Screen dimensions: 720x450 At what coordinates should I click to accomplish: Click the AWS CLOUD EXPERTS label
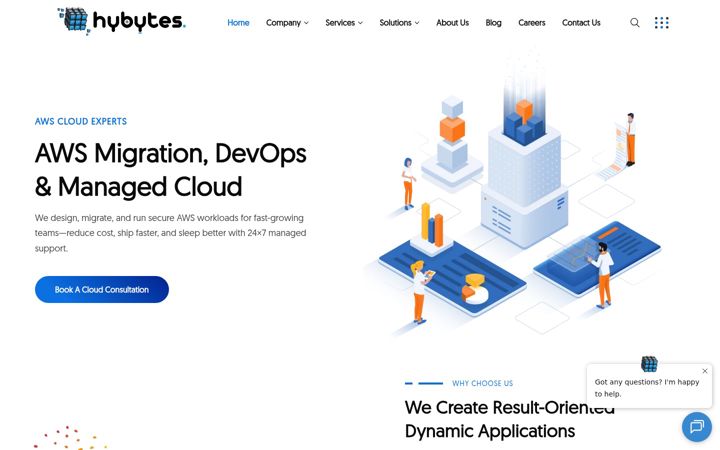click(81, 121)
